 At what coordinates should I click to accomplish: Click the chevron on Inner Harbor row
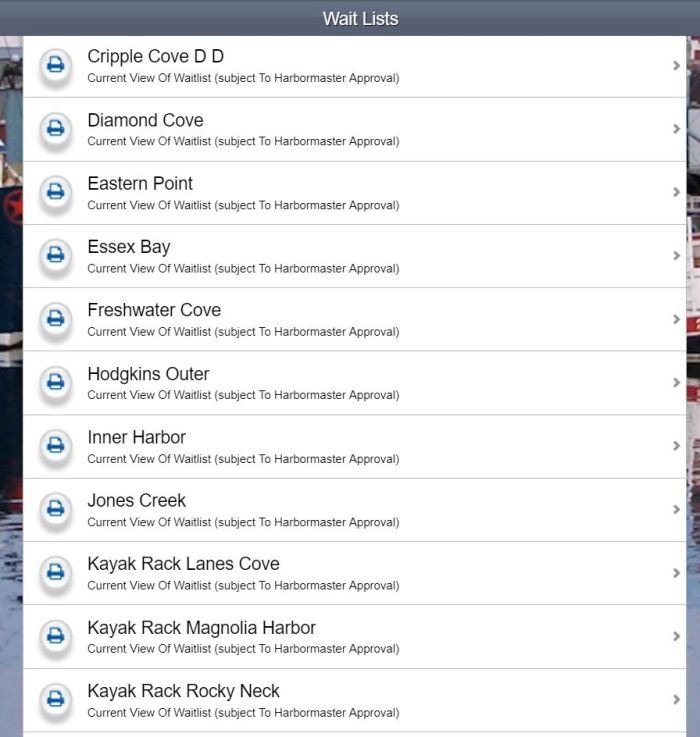677,446
